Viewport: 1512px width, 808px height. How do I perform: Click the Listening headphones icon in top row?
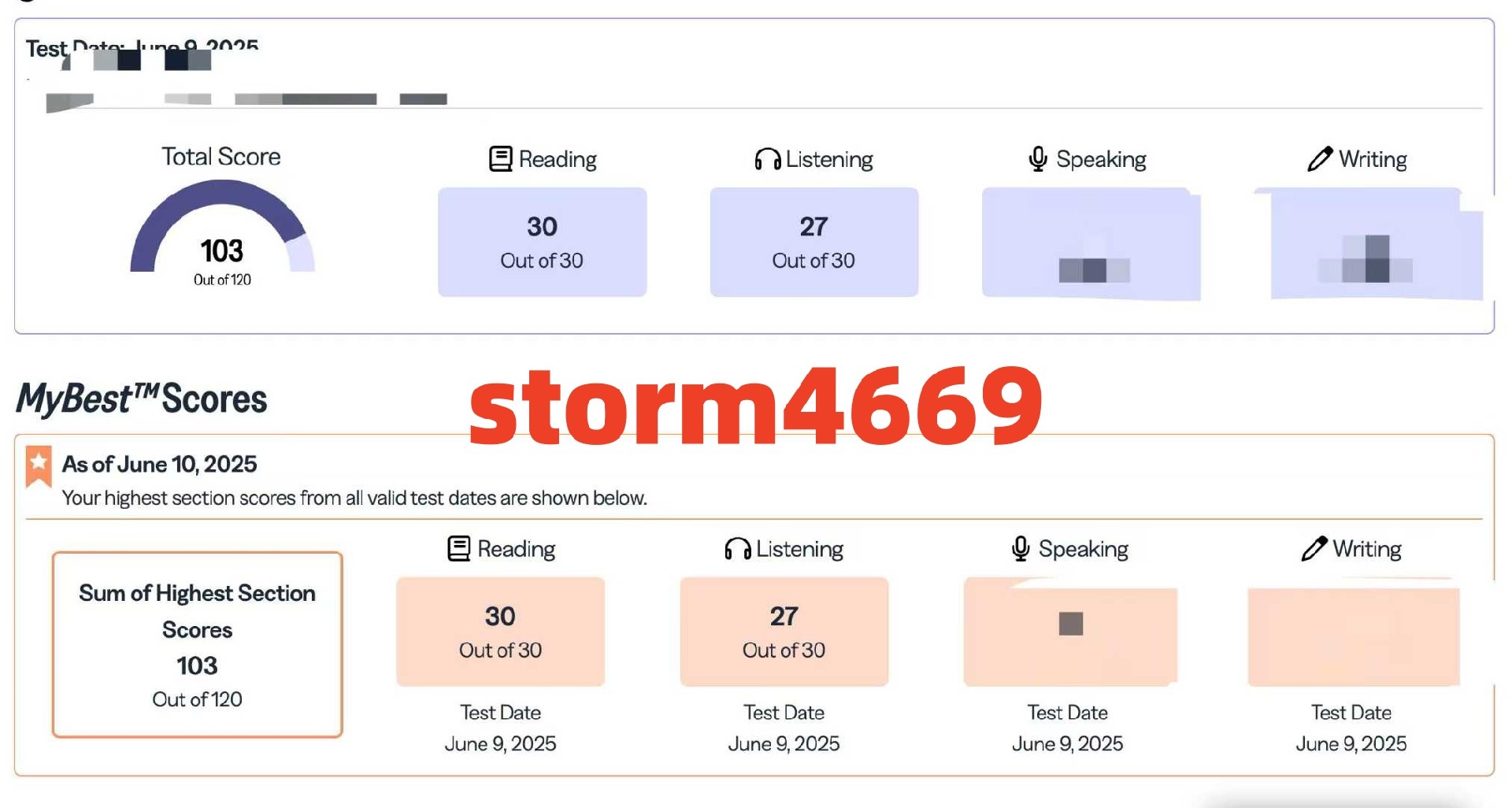(767, 159)
